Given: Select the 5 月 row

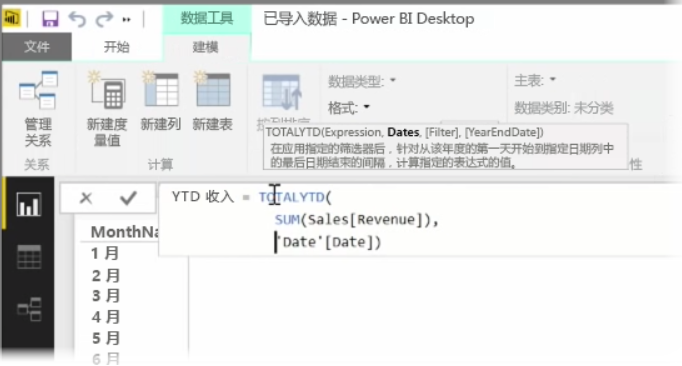Looking at the screenshot, I should tap(105, 338).
